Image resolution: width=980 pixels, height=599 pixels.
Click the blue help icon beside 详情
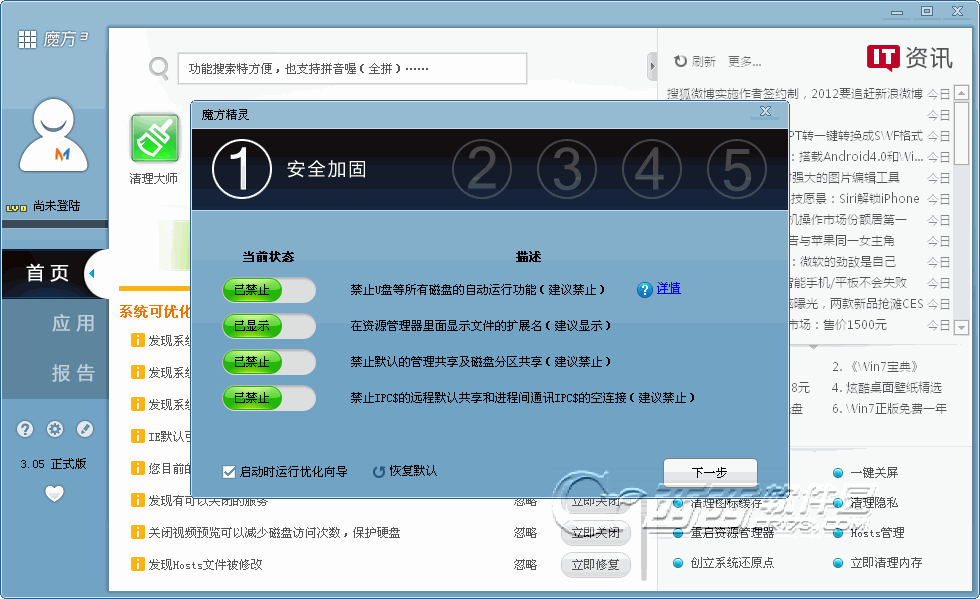644,289
